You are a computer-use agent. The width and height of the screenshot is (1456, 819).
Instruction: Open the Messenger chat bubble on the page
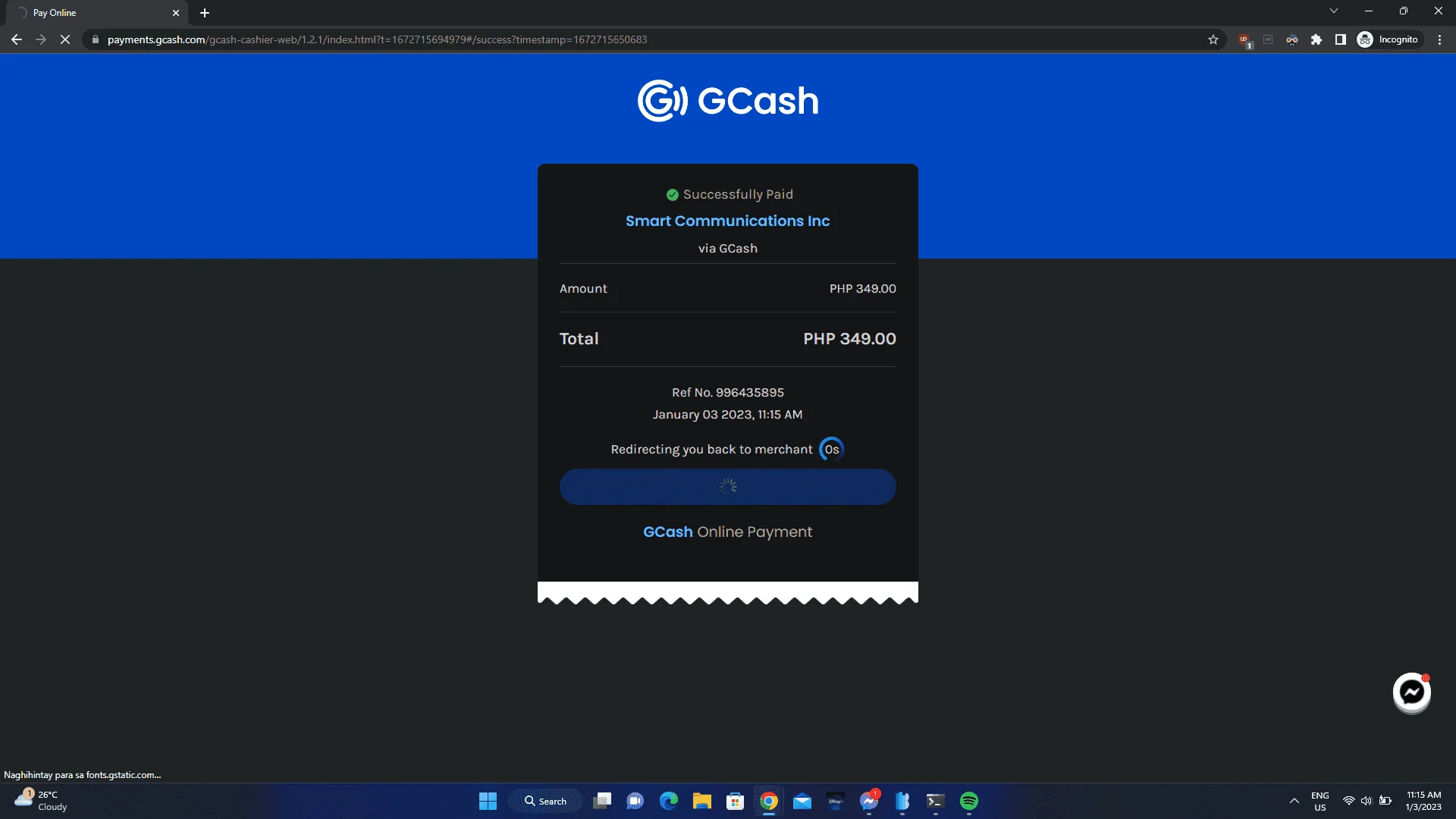click(x=1411, y=692)
